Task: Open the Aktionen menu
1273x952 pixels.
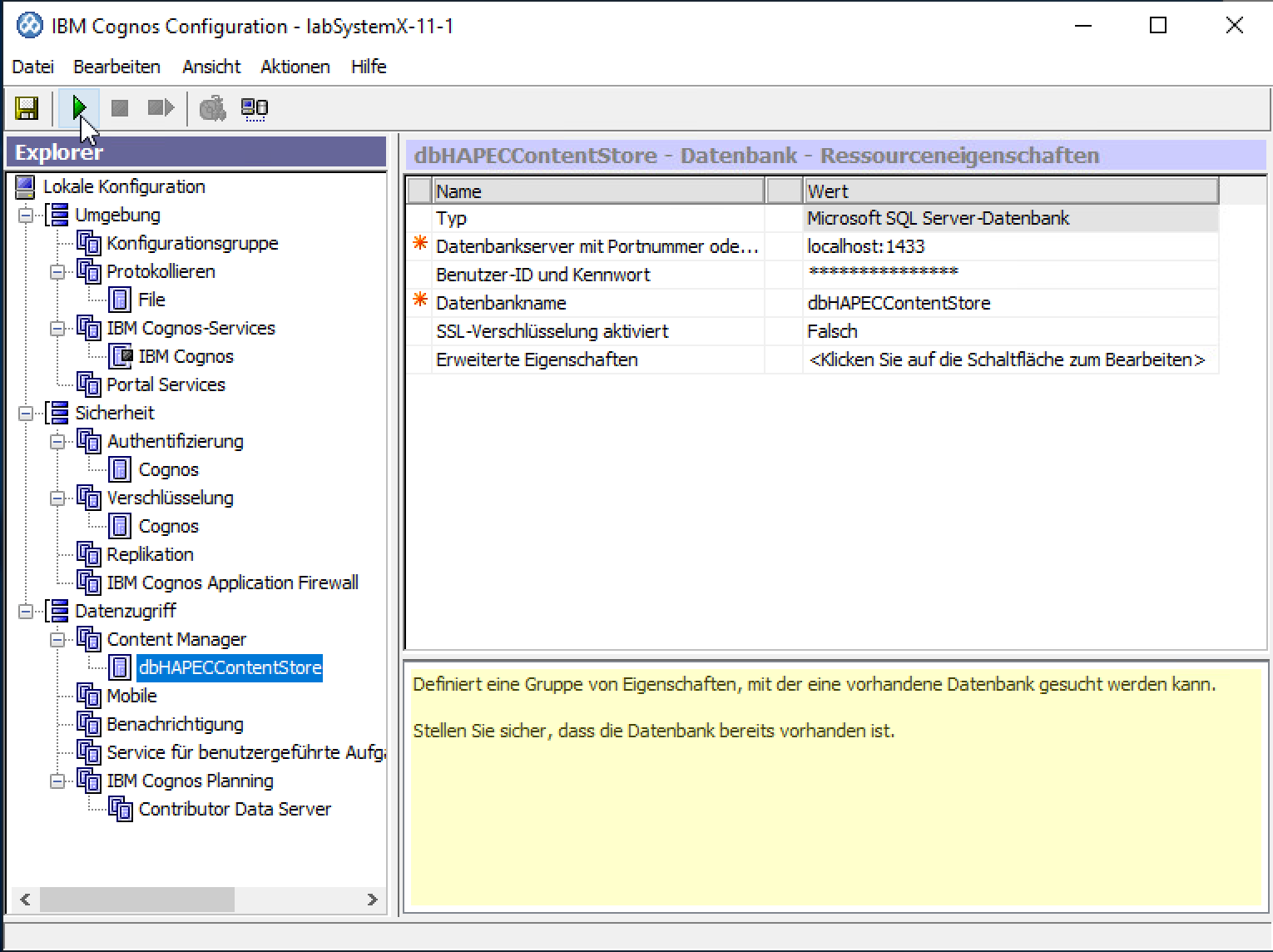Action: click(x=295, y=67)
